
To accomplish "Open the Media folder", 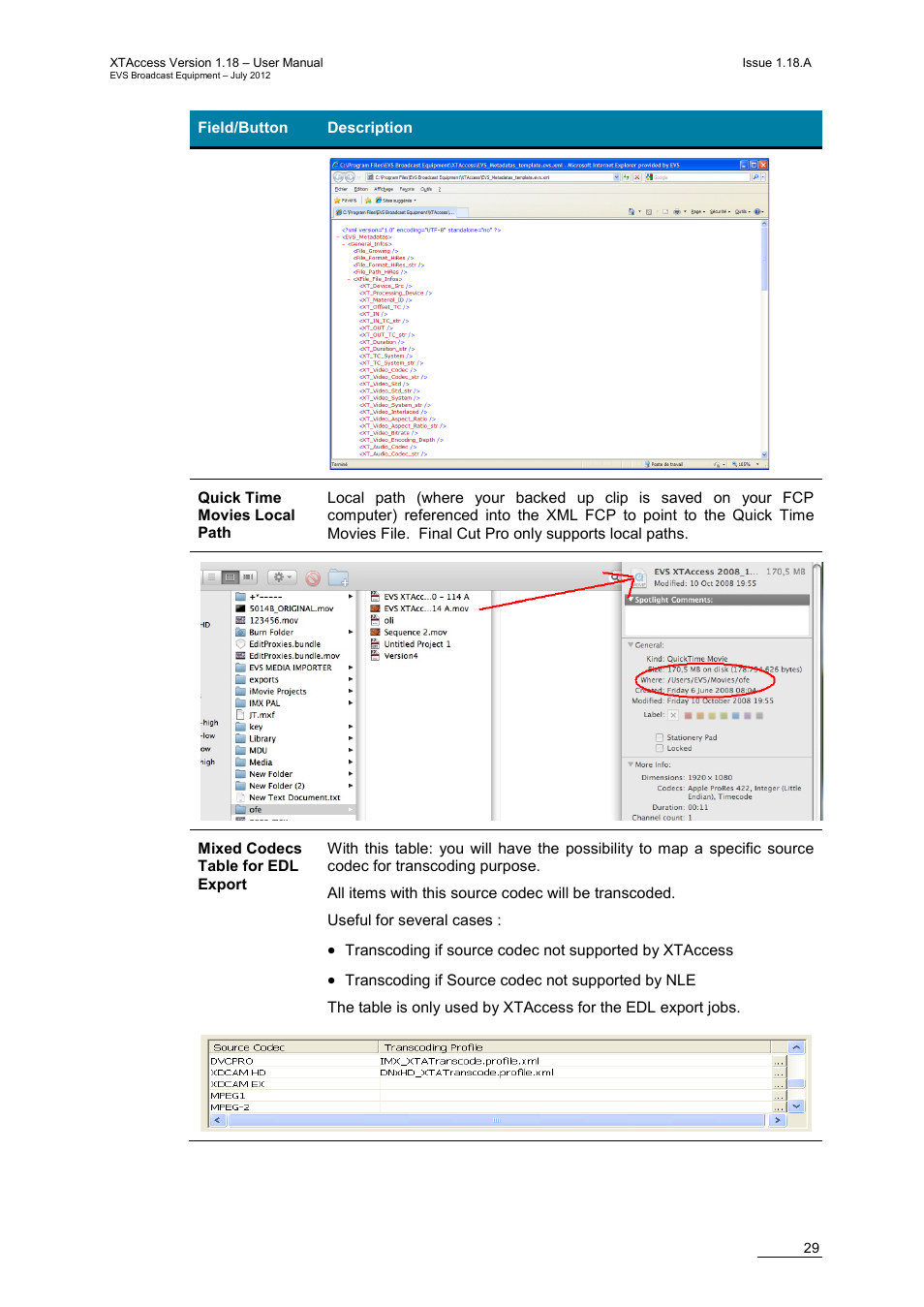I will (255, 762).
